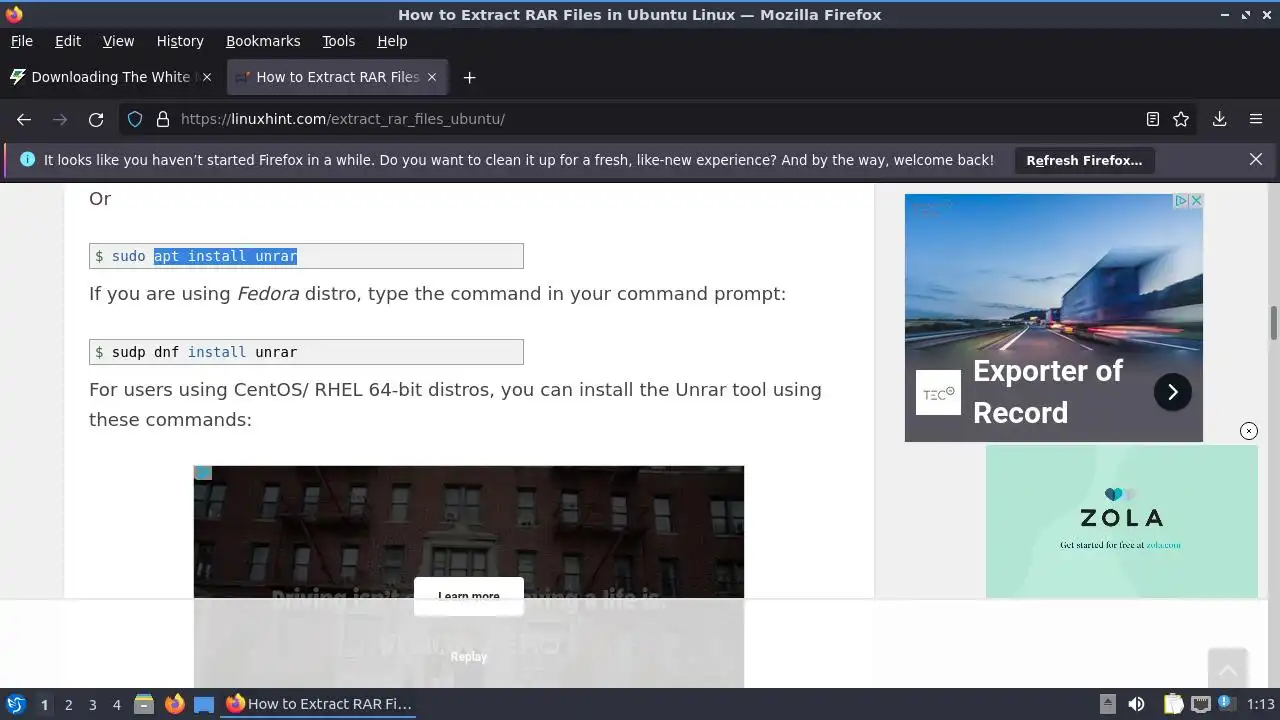View site security padlock details

pyautogui.click(x=163, y=119)
